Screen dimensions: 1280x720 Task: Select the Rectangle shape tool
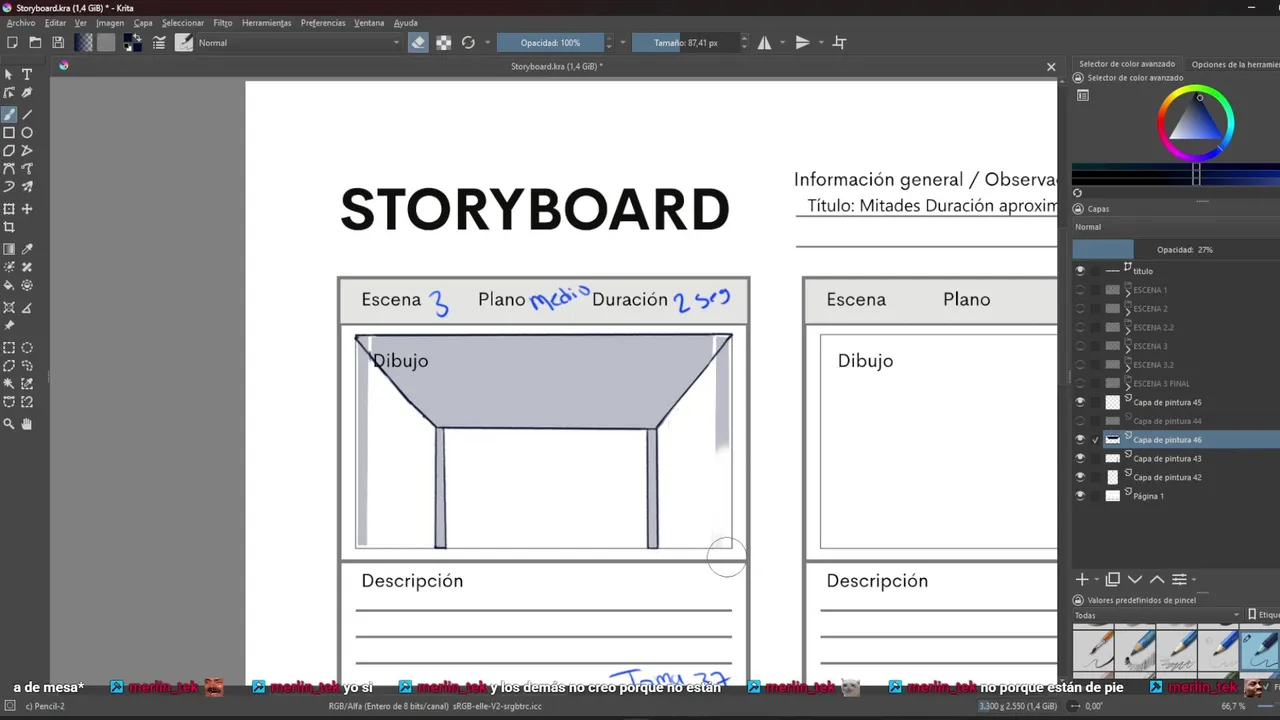point(9,133)
